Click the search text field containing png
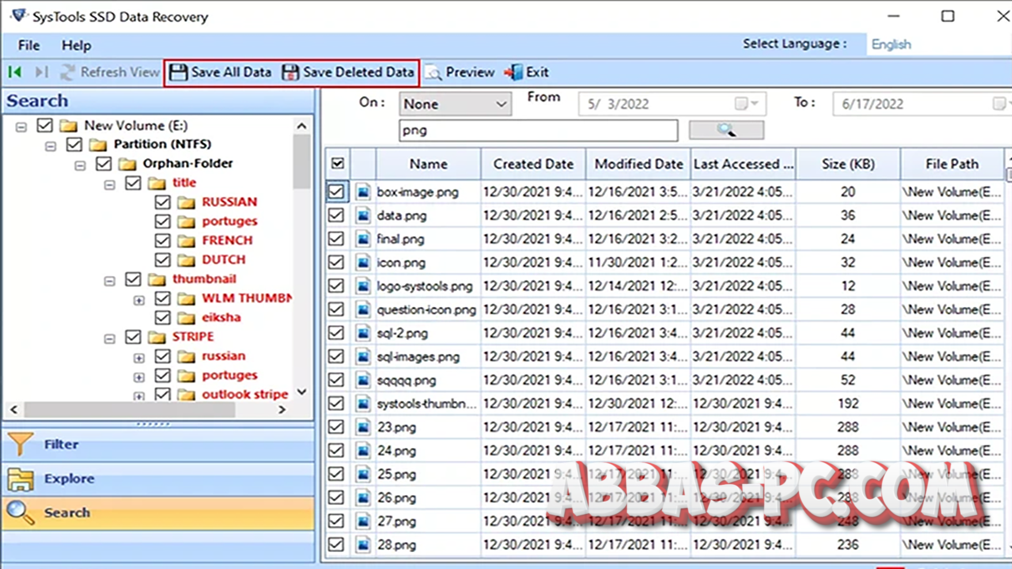This screenshot has width=1012, height=569. pyautogui.click(x=537, y=130)
